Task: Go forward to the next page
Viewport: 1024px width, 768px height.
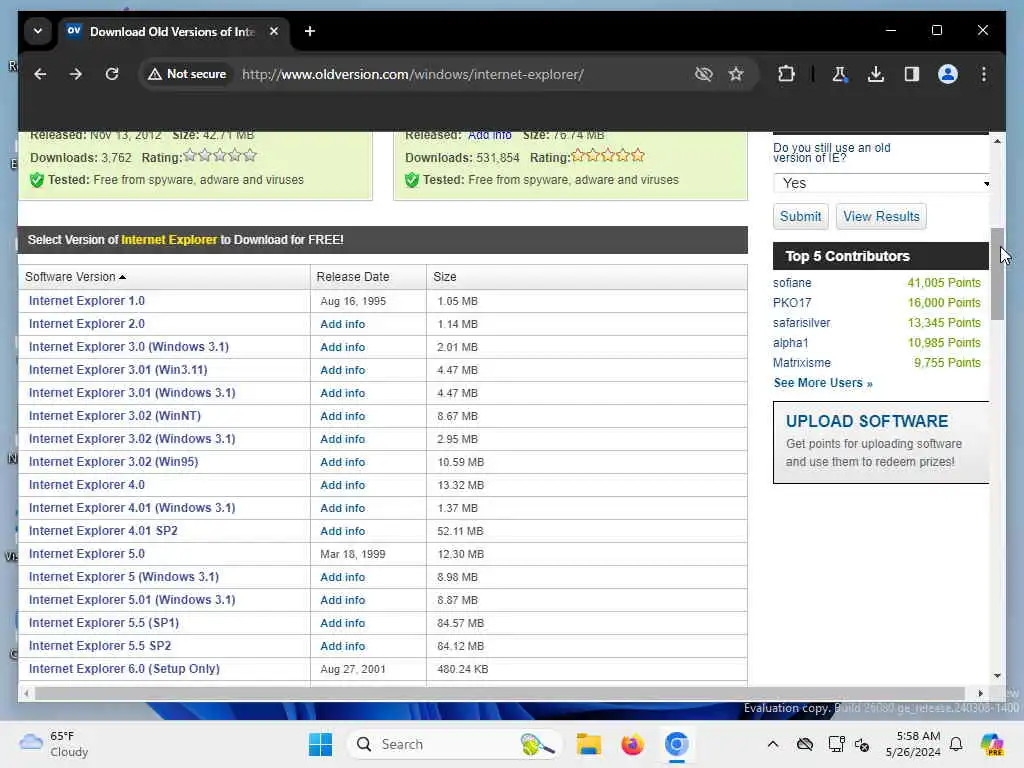Action: click(x=76, y=74)
